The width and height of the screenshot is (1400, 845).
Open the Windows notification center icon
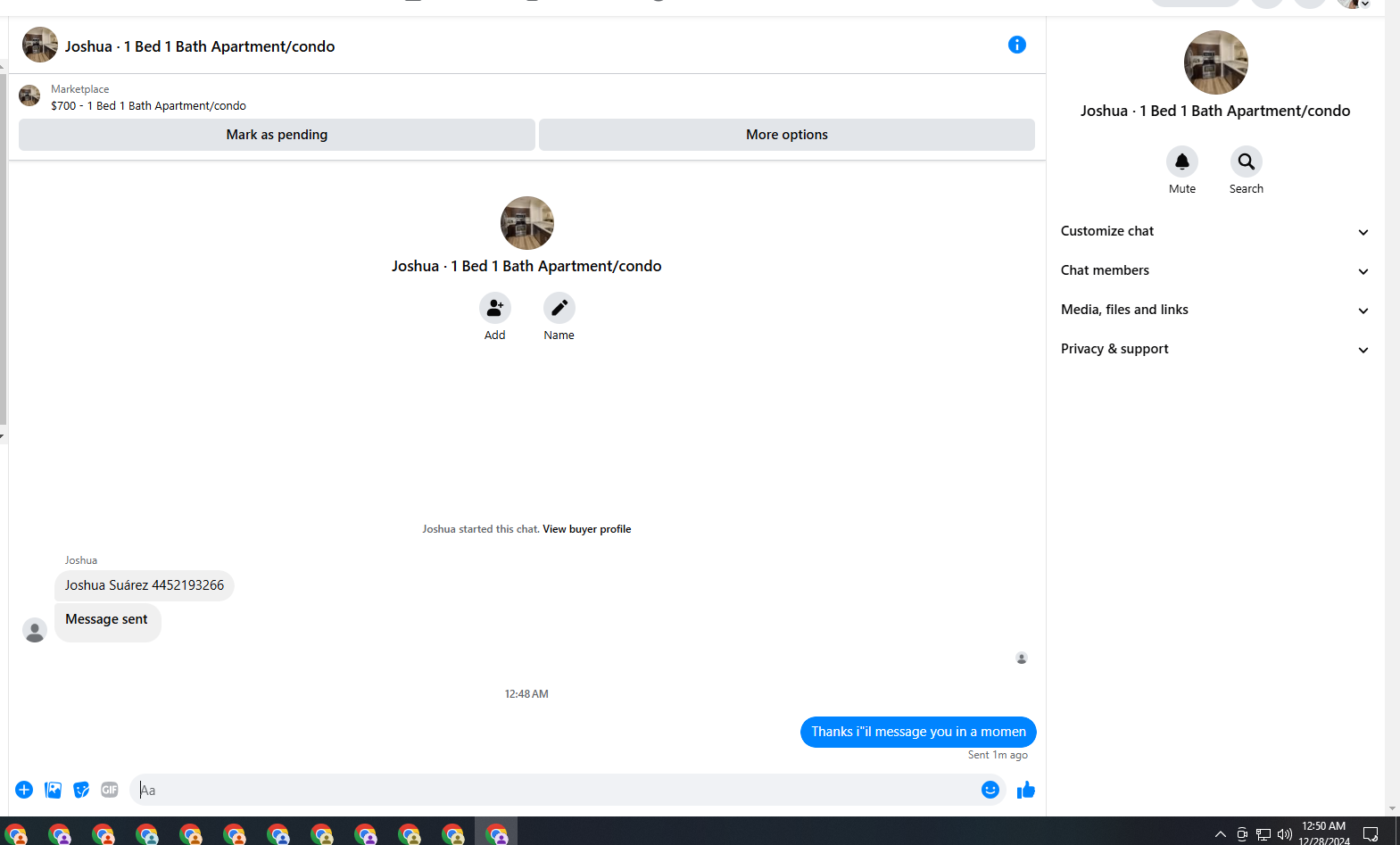tap(1371, 834)
